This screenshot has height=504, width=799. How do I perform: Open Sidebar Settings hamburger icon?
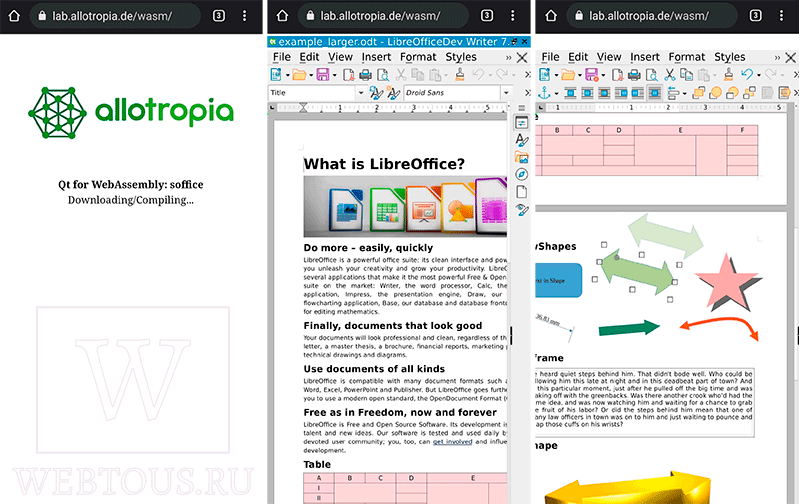coord(521,108)
